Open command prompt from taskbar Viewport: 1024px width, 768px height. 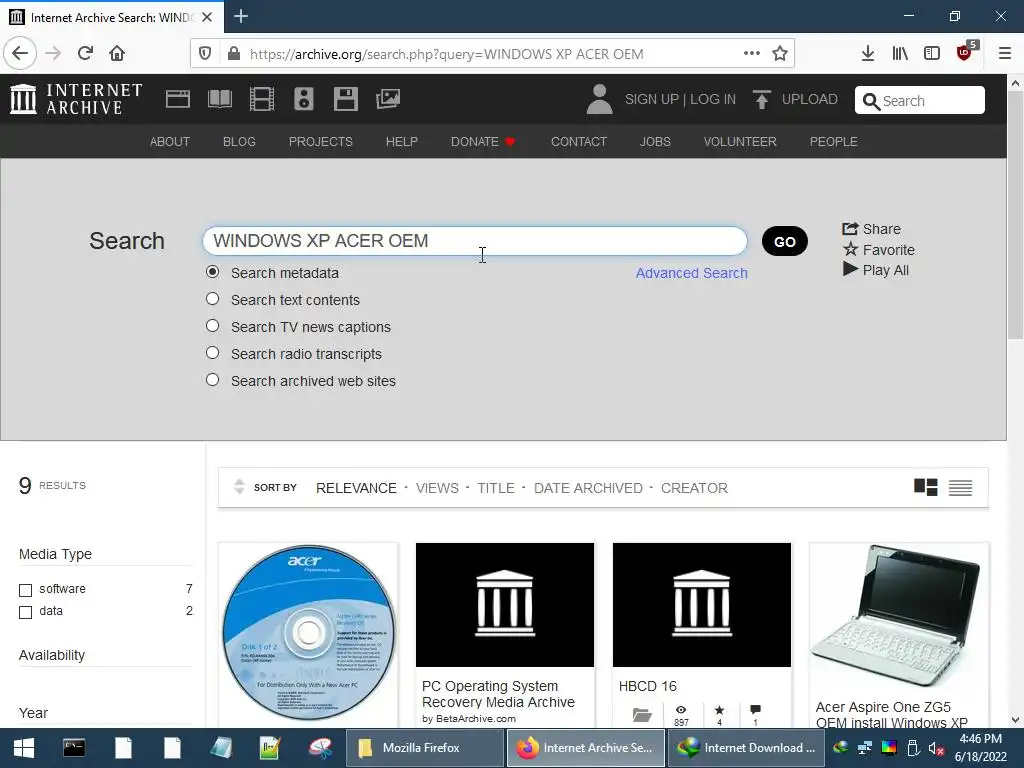tap(74, 748)
